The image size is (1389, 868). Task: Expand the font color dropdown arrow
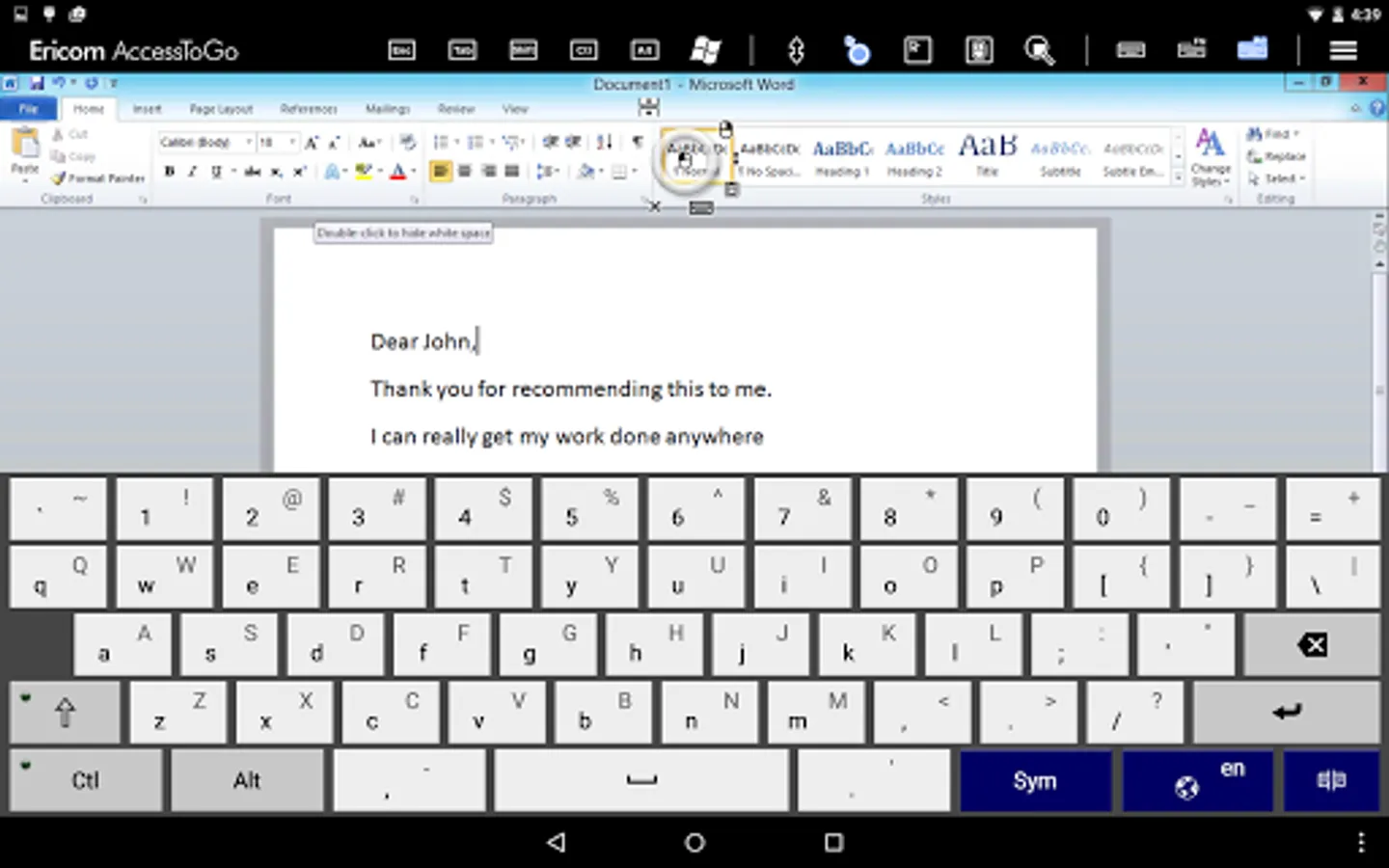coord(413,172)
